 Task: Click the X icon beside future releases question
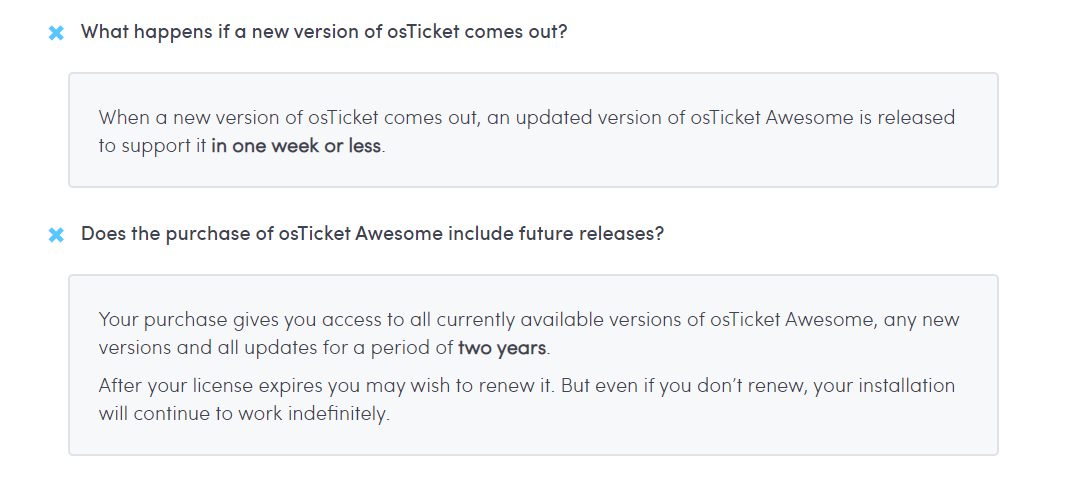pyautogui.click(x=57, y=235)
